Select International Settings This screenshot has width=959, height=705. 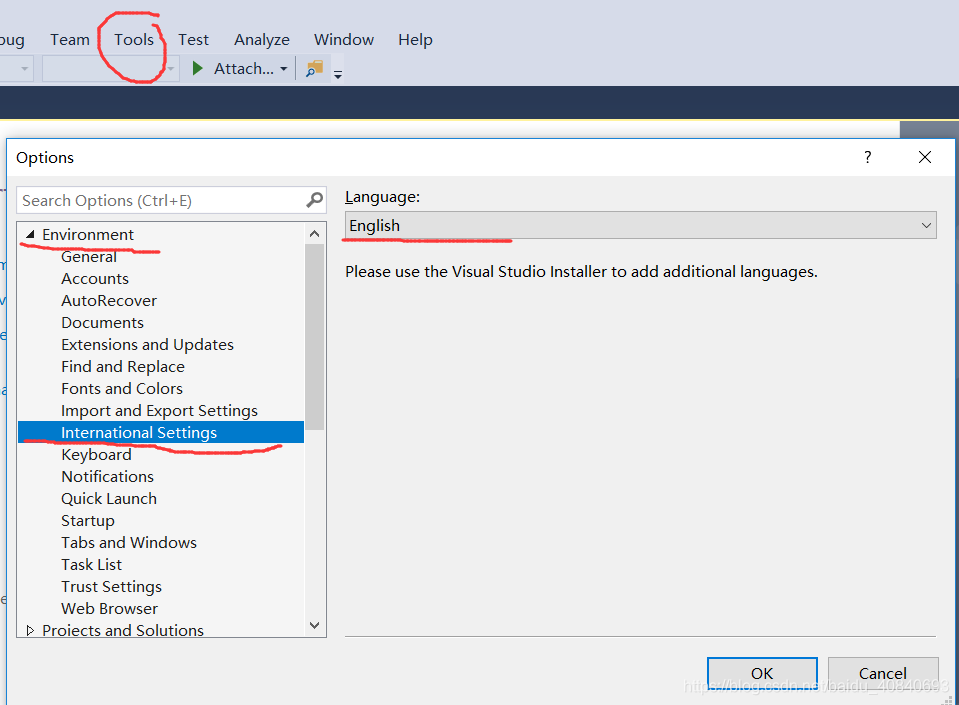(x=161, y=432)
